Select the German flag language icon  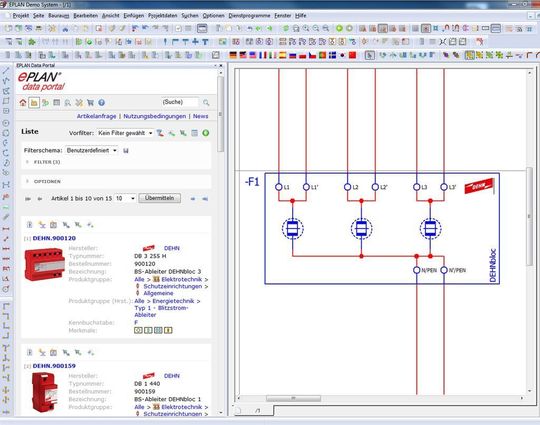(233, 55)
